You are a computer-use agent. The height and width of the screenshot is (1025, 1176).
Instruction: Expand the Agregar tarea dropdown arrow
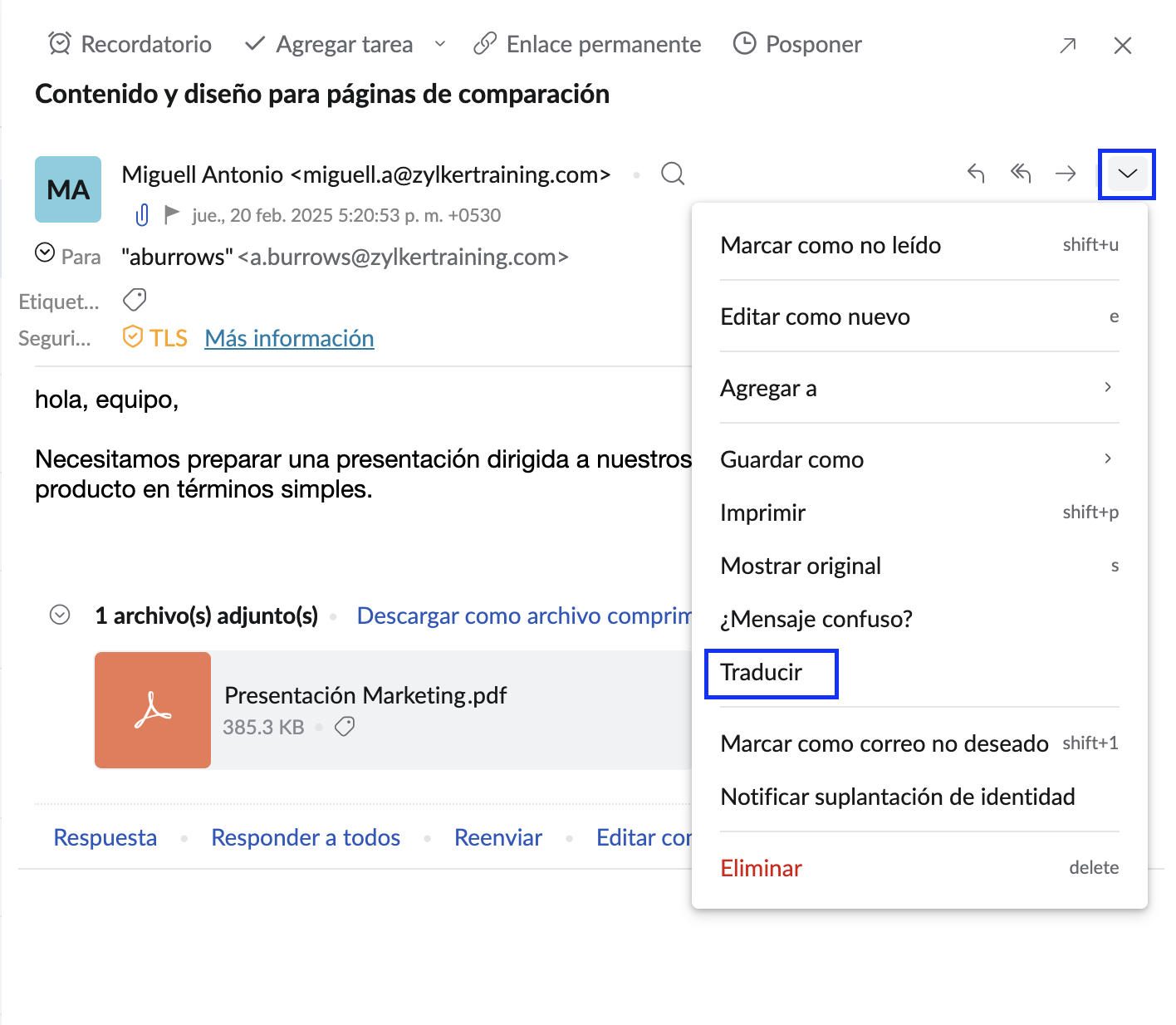(440, 44)
